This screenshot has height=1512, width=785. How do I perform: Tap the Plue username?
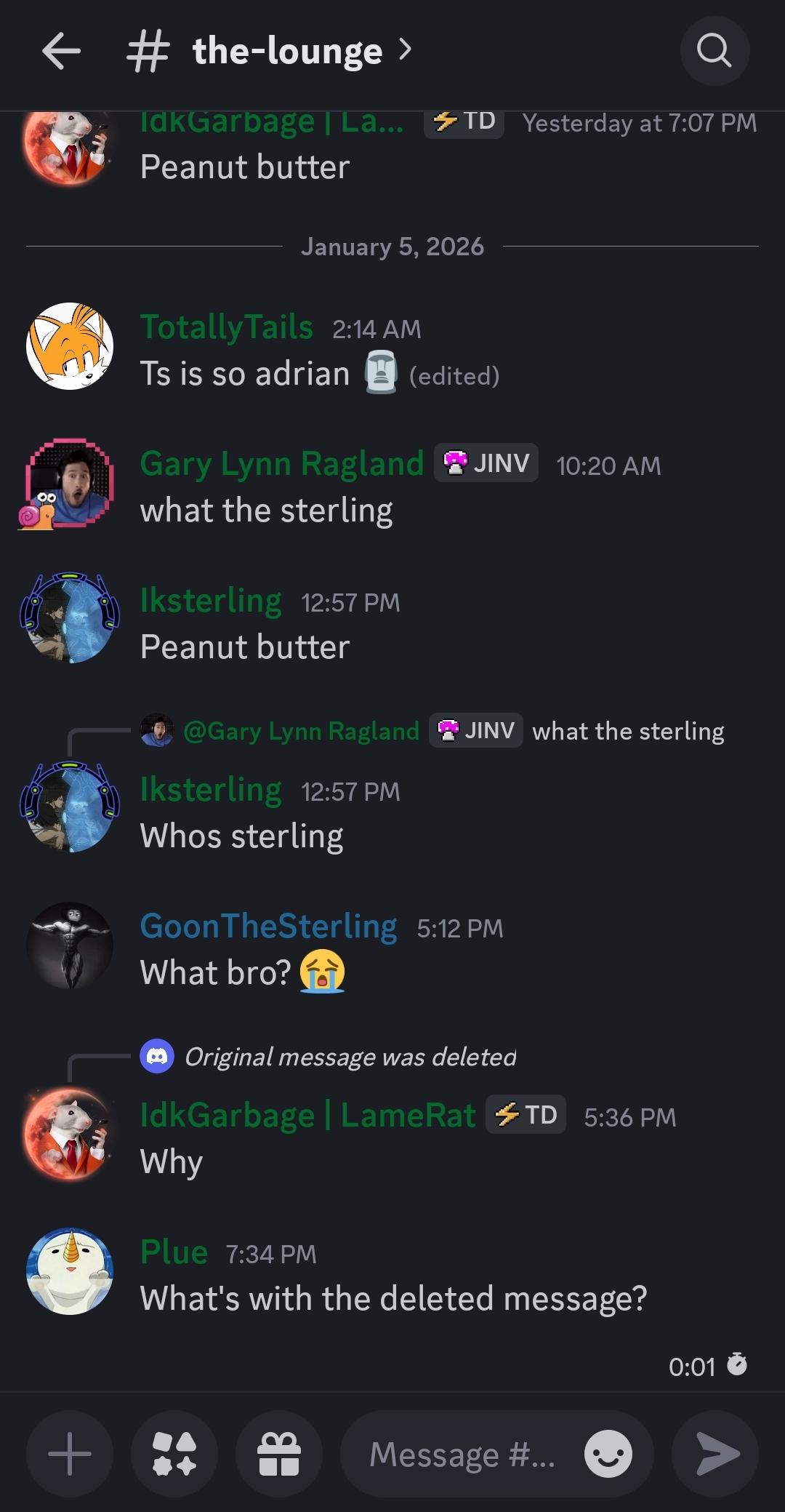tap(174, 1252)
